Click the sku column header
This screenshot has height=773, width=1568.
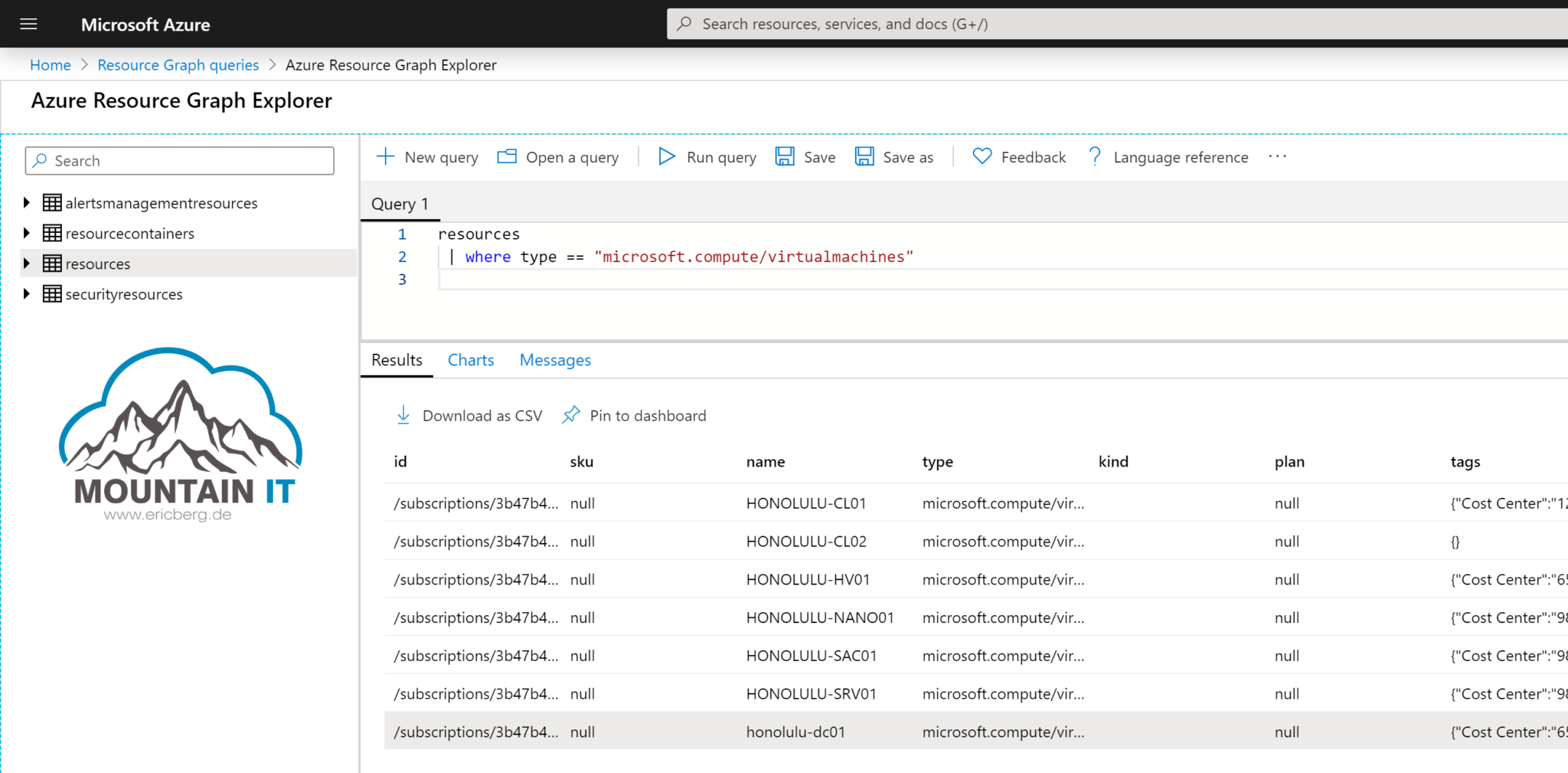(581, 462)
